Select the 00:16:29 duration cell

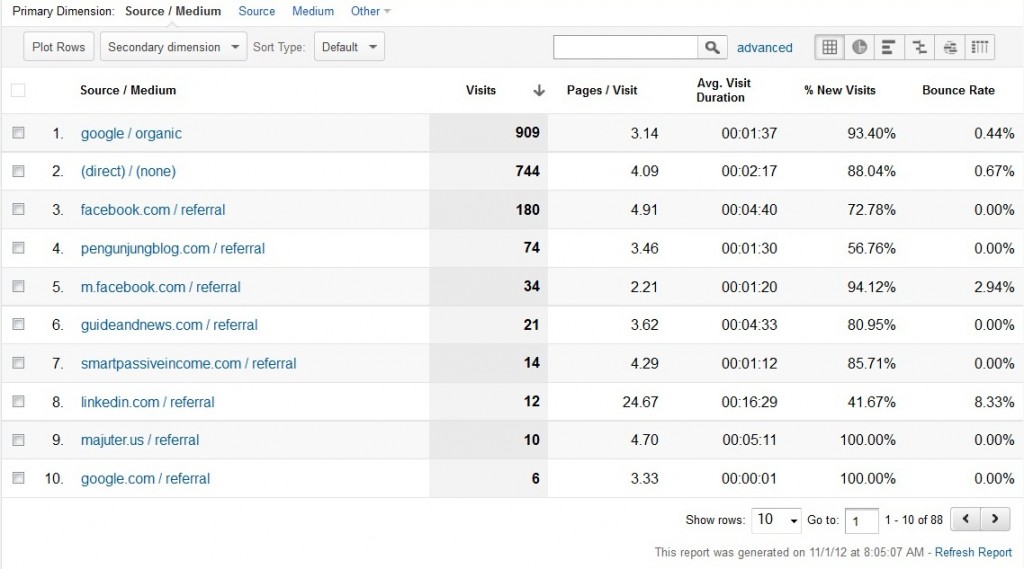point(749,402)
